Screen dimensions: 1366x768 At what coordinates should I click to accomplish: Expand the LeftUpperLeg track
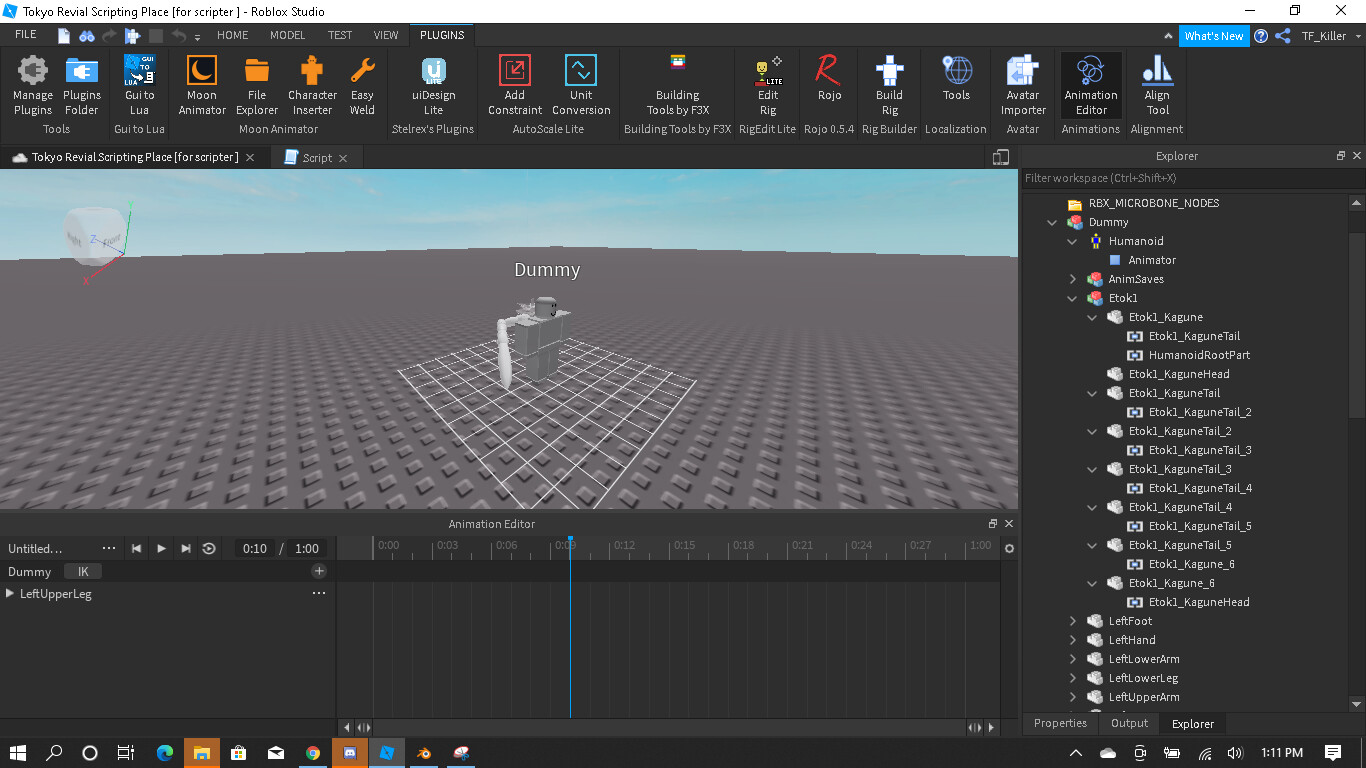tap(10, 594)
